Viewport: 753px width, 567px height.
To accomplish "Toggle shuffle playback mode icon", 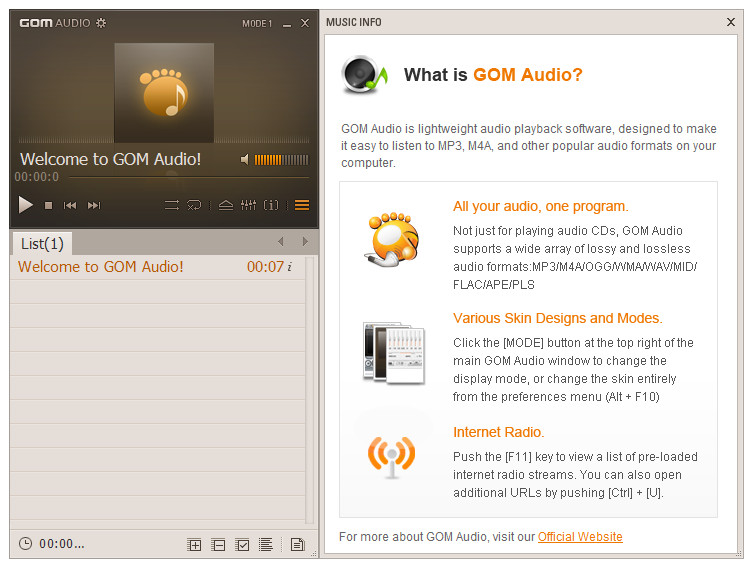I will (x=171, y=205).
